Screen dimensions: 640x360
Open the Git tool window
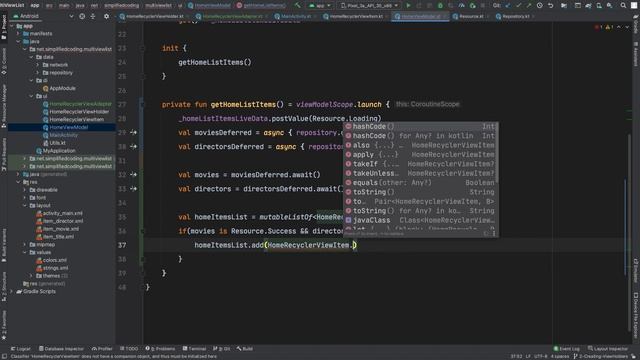point(222,349)
